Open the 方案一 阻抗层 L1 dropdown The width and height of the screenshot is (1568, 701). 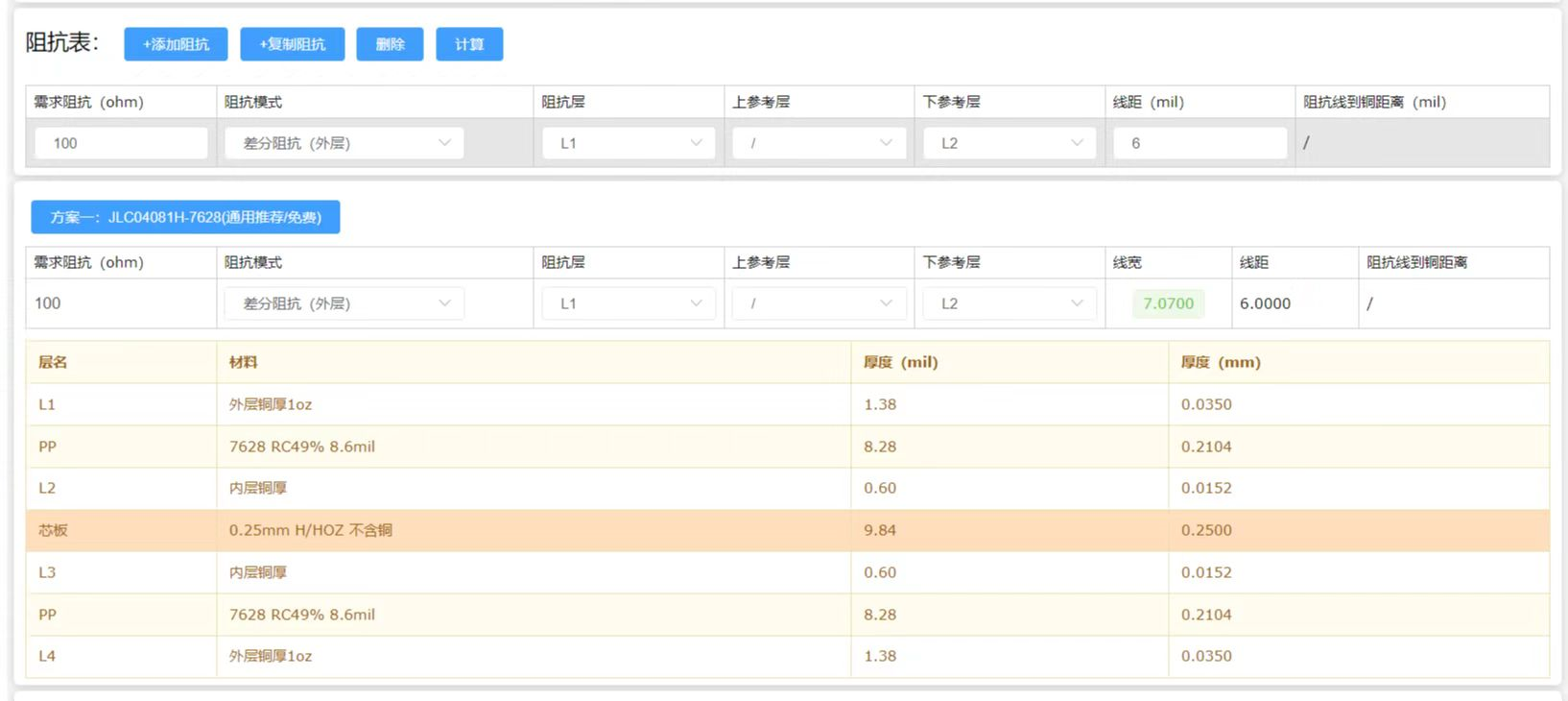pos(629,303)
